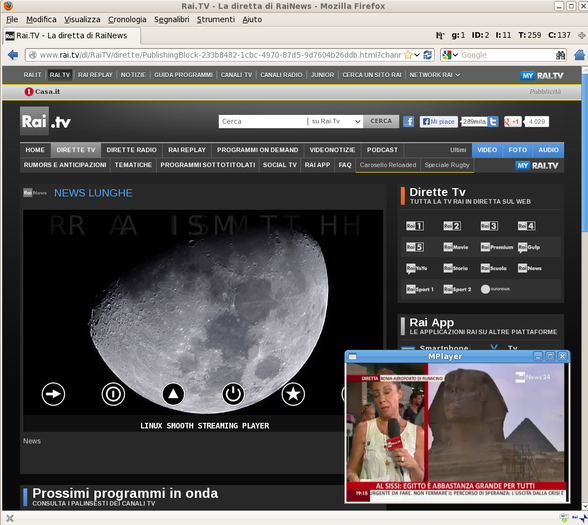This screenshot has height=525, width=588.
Task: Open the Rai 1 live channel
Action: (x=415, y=226)
